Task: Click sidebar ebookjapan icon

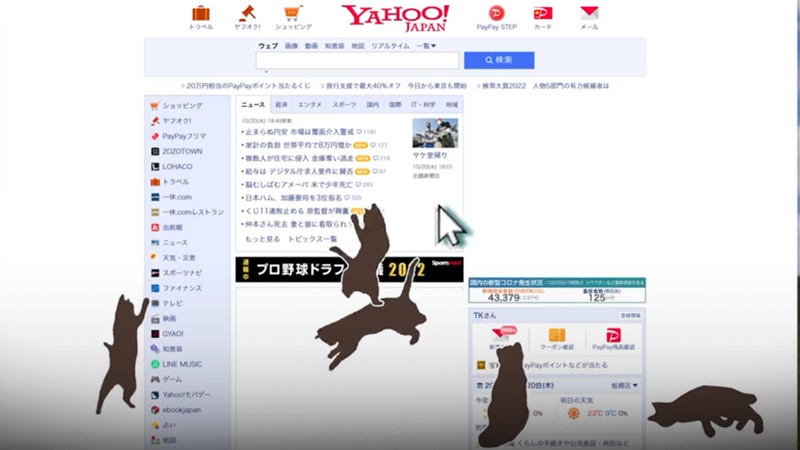Action: 155,410
